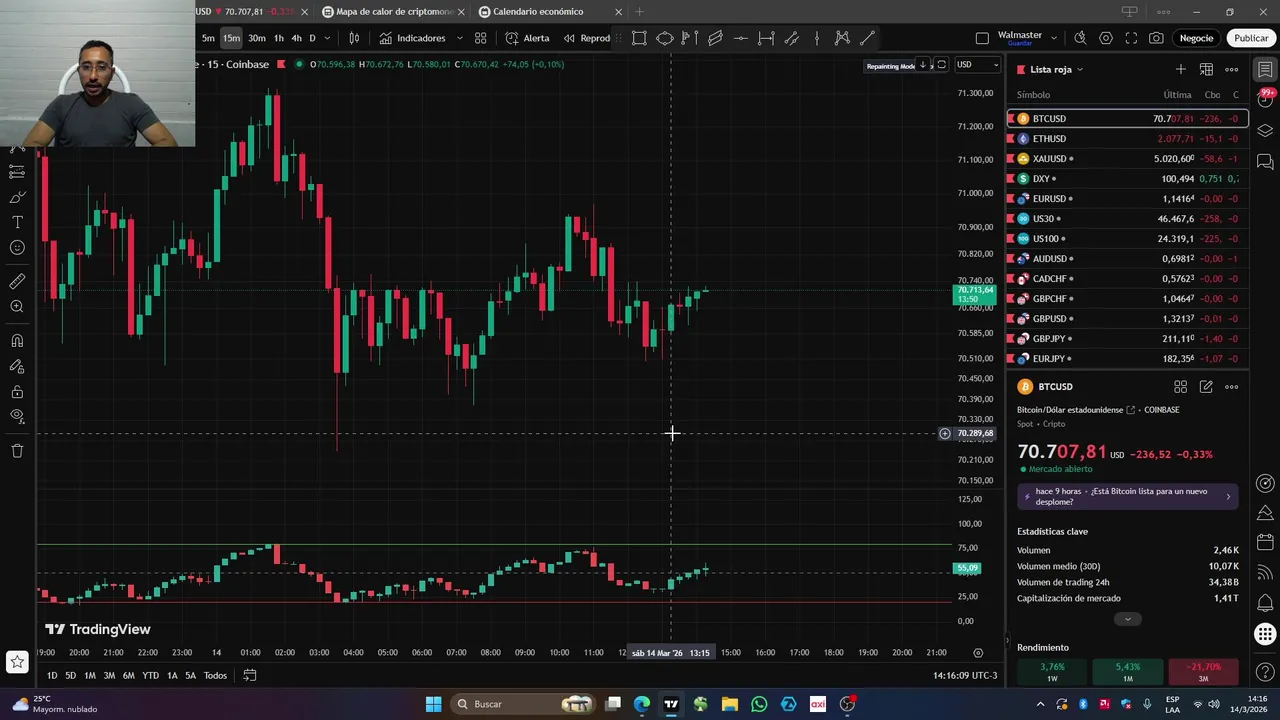
Task: Open watchlist advanced view table icon
Action: 1206,69
